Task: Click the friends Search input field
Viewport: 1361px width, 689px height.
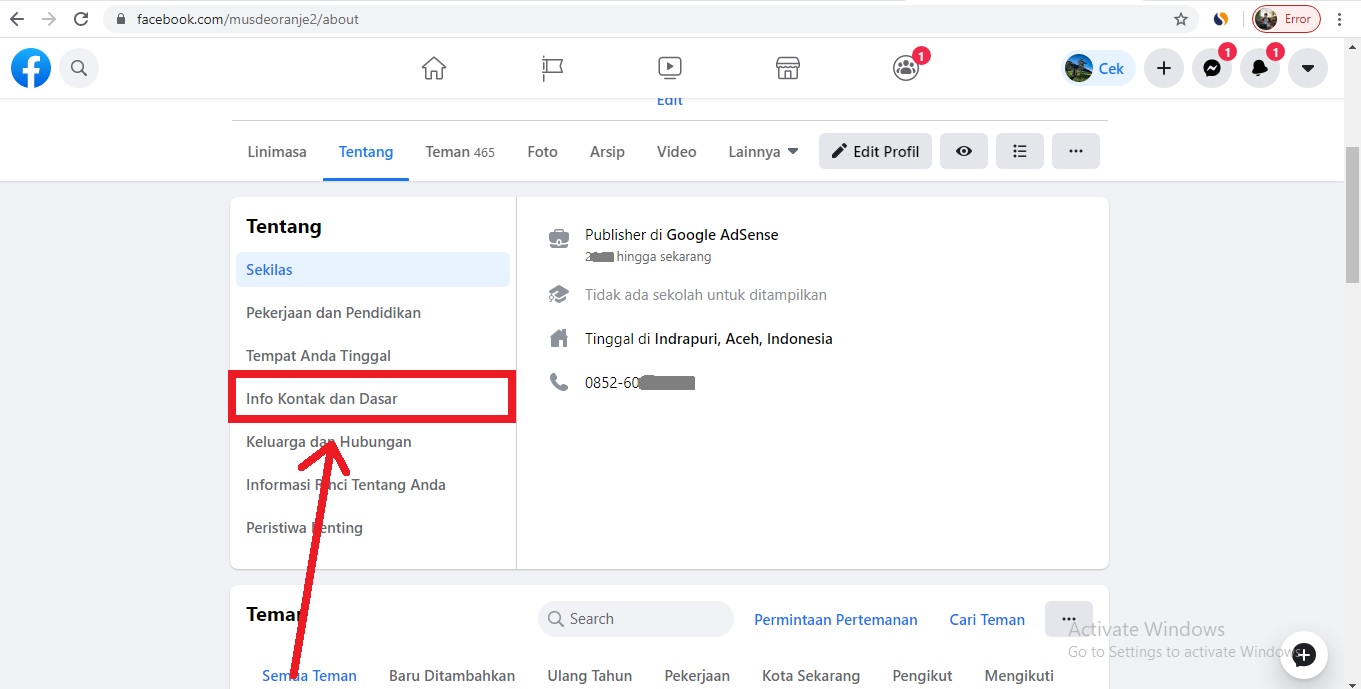Action: (x=635, y=618)
